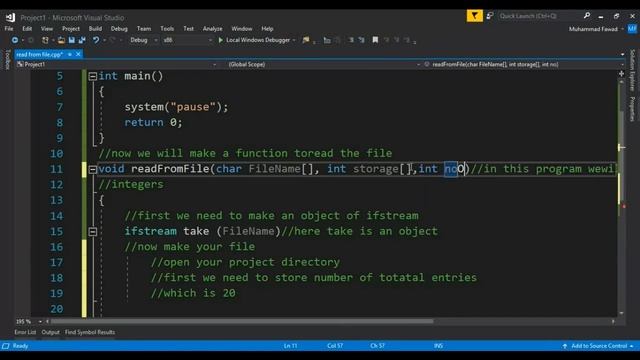The image size is (640, 360).
Task: Open the Muhammad Fawad account dropdown
Action: click(596, 29)
